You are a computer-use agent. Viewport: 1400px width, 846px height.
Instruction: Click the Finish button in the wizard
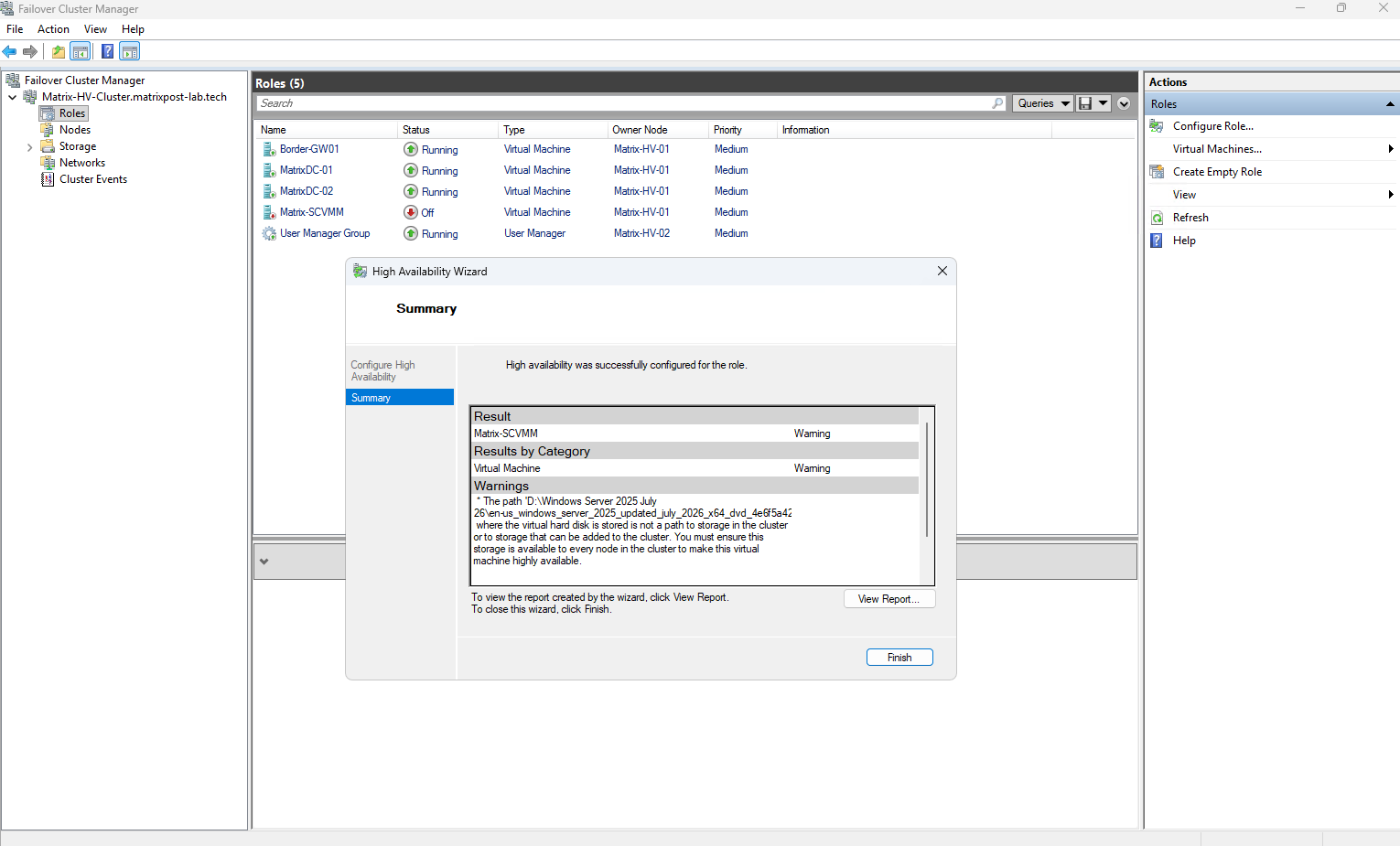(x=899, y=658)
